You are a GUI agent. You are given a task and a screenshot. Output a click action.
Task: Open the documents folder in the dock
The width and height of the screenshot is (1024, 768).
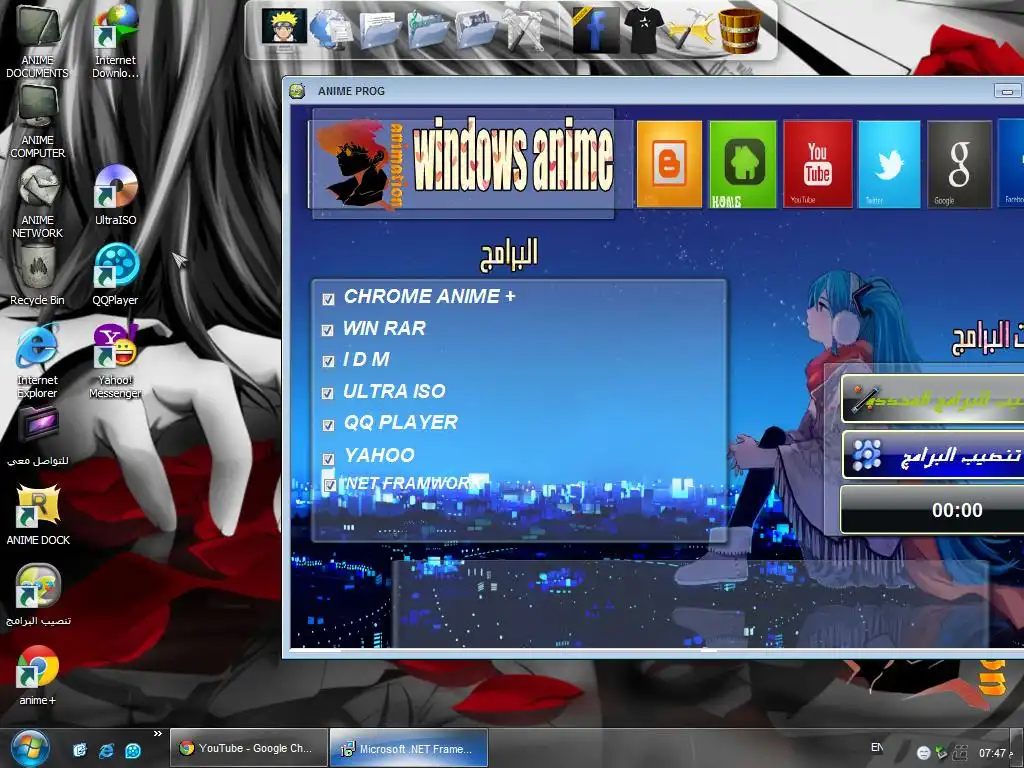pyautogui.click(x=379, y=30)
